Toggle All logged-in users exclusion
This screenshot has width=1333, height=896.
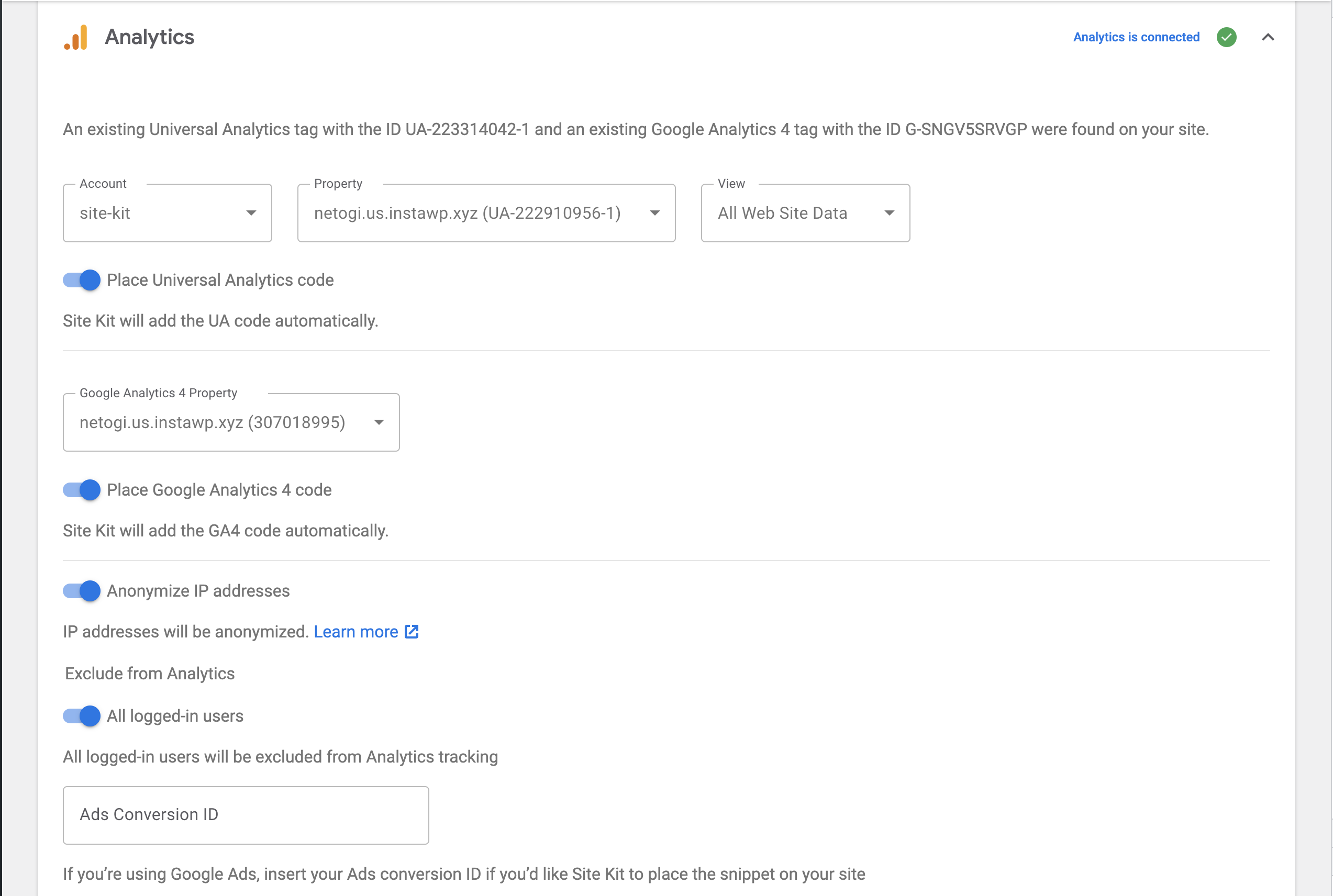82,716
